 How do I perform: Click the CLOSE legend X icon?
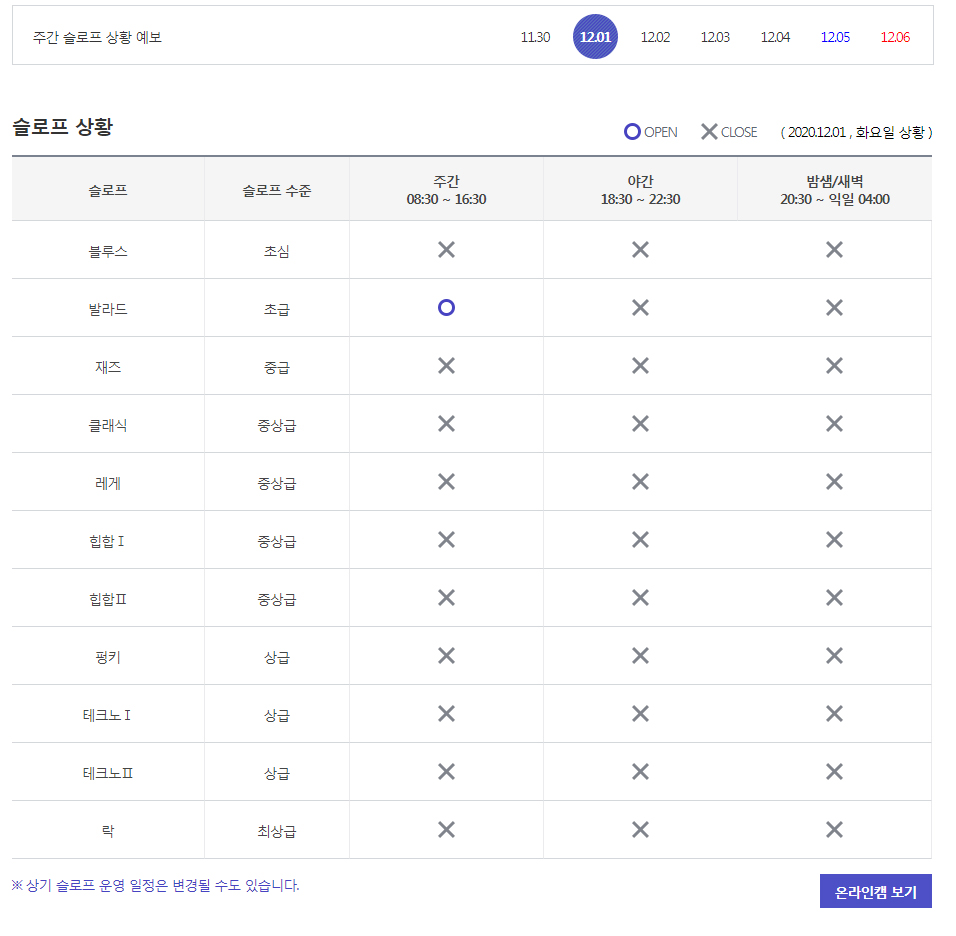click(x=709, y=132)
